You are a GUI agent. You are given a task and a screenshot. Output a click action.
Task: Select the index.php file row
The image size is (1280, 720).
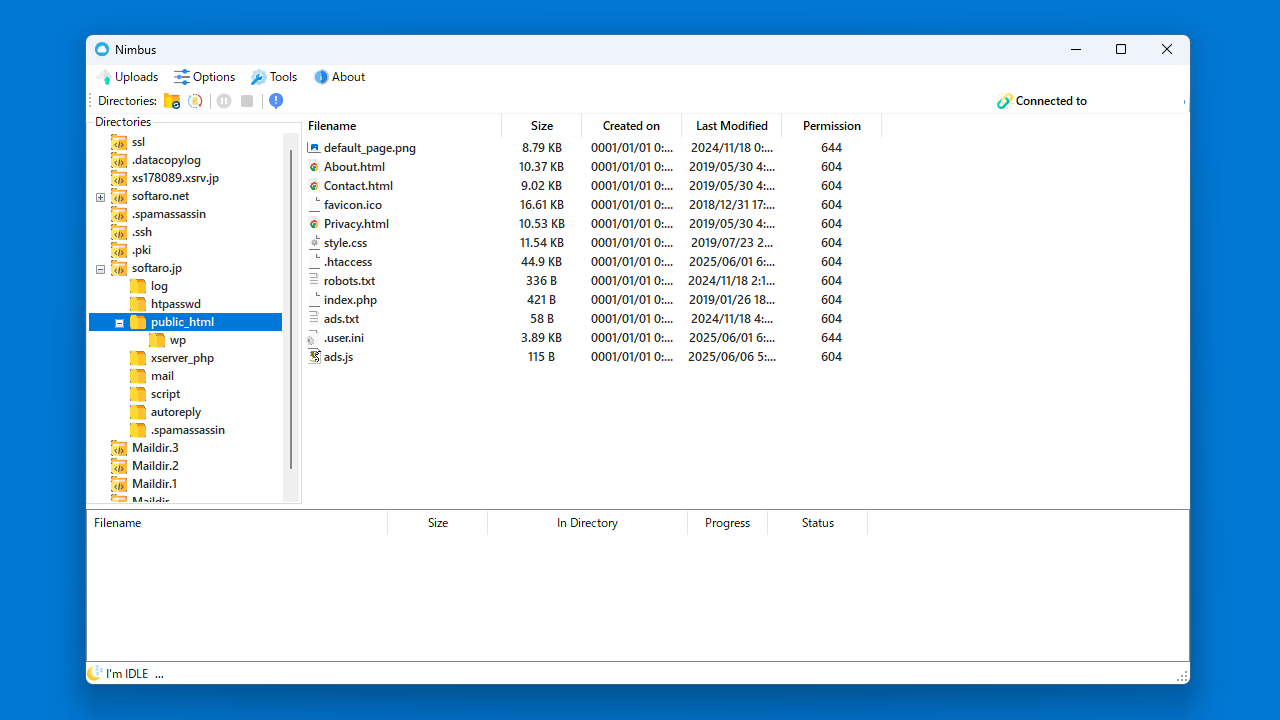point(594,300)
